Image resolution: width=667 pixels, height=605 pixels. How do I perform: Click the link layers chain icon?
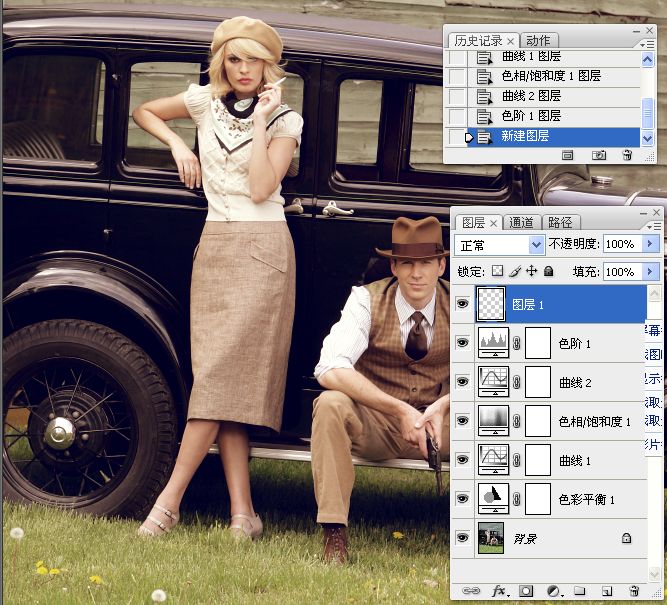click(470, 591)
